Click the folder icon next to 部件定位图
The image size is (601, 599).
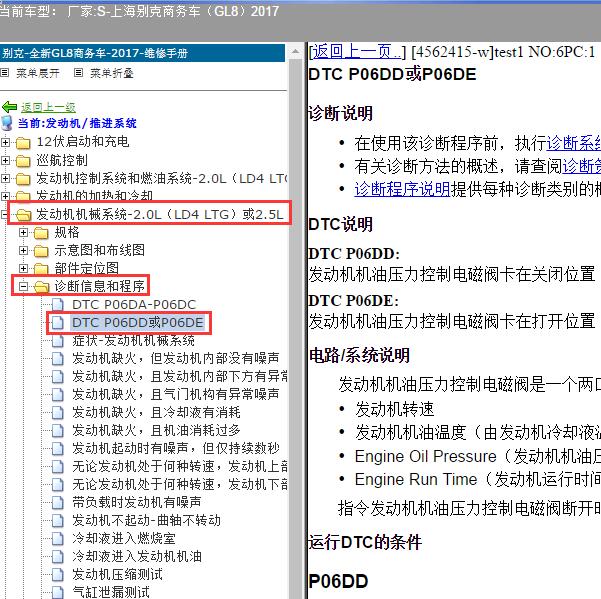41,269
